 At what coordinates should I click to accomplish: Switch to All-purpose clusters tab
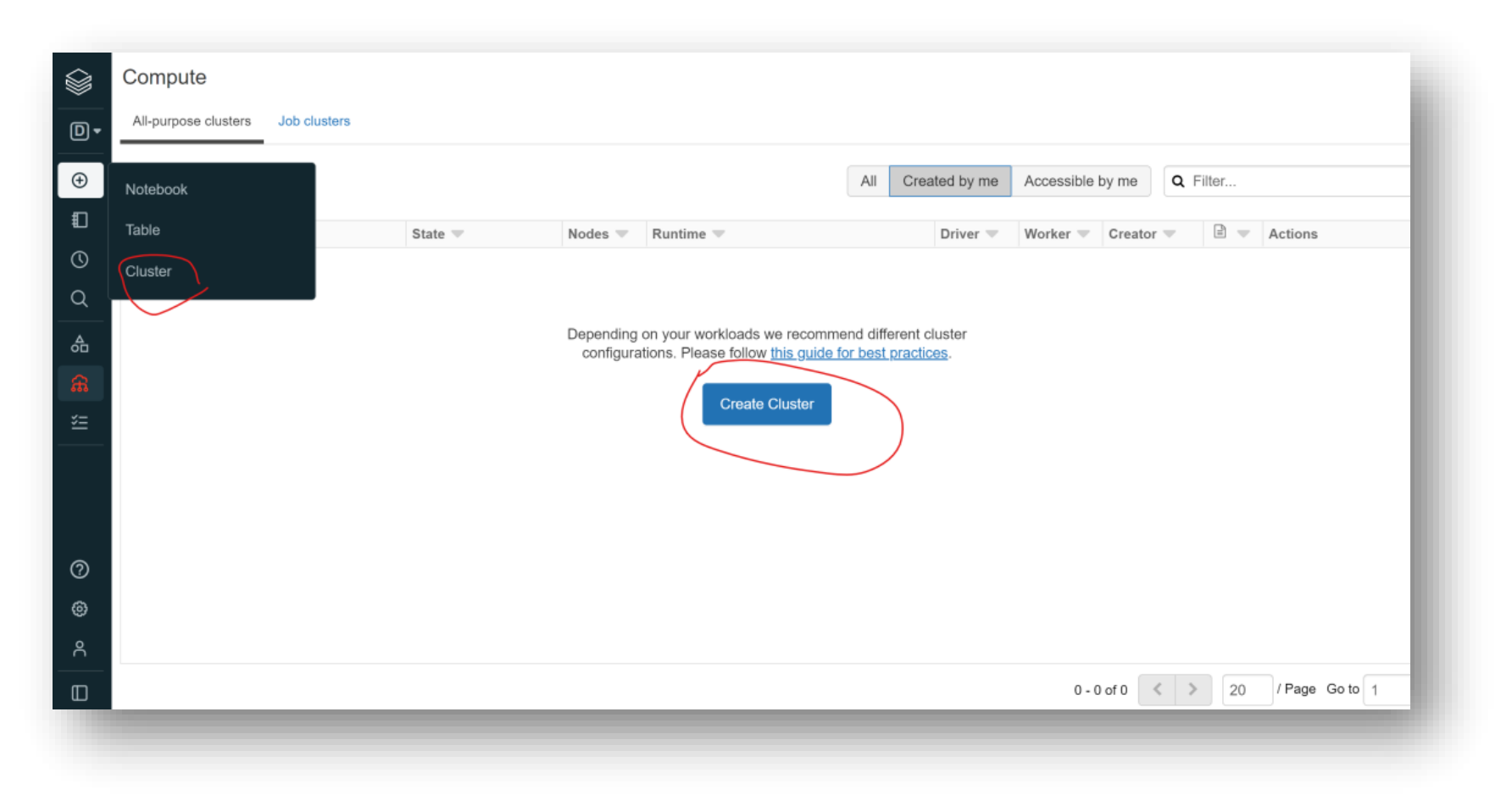coord(192,121)
